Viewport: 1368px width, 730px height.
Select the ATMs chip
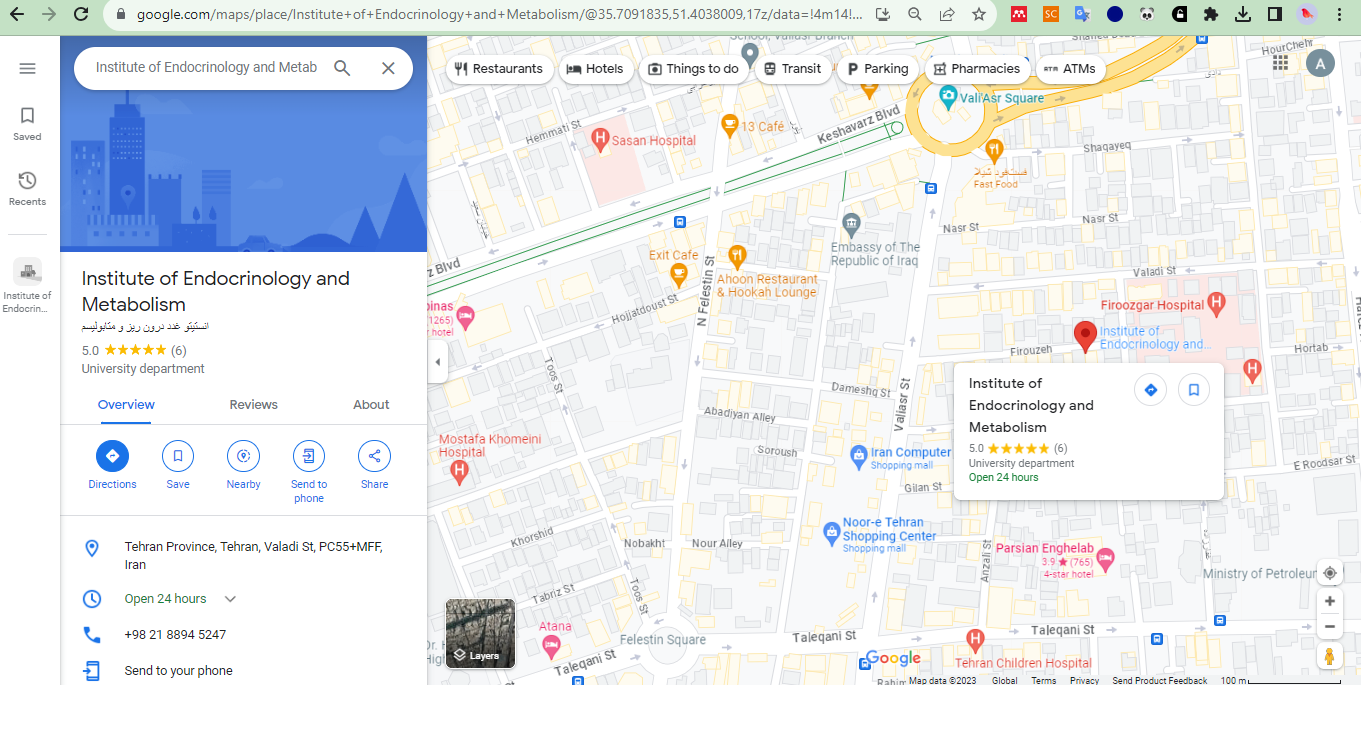pos(1069,69)
